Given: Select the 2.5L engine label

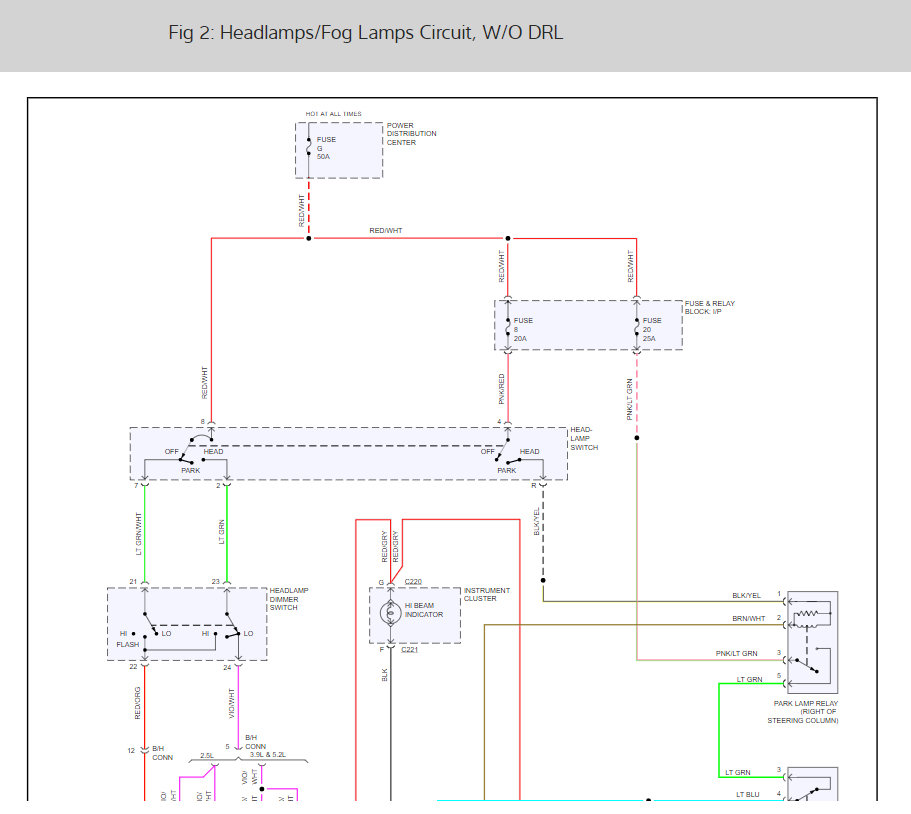Looking at the screenshot, I should [x=207, y=756].
